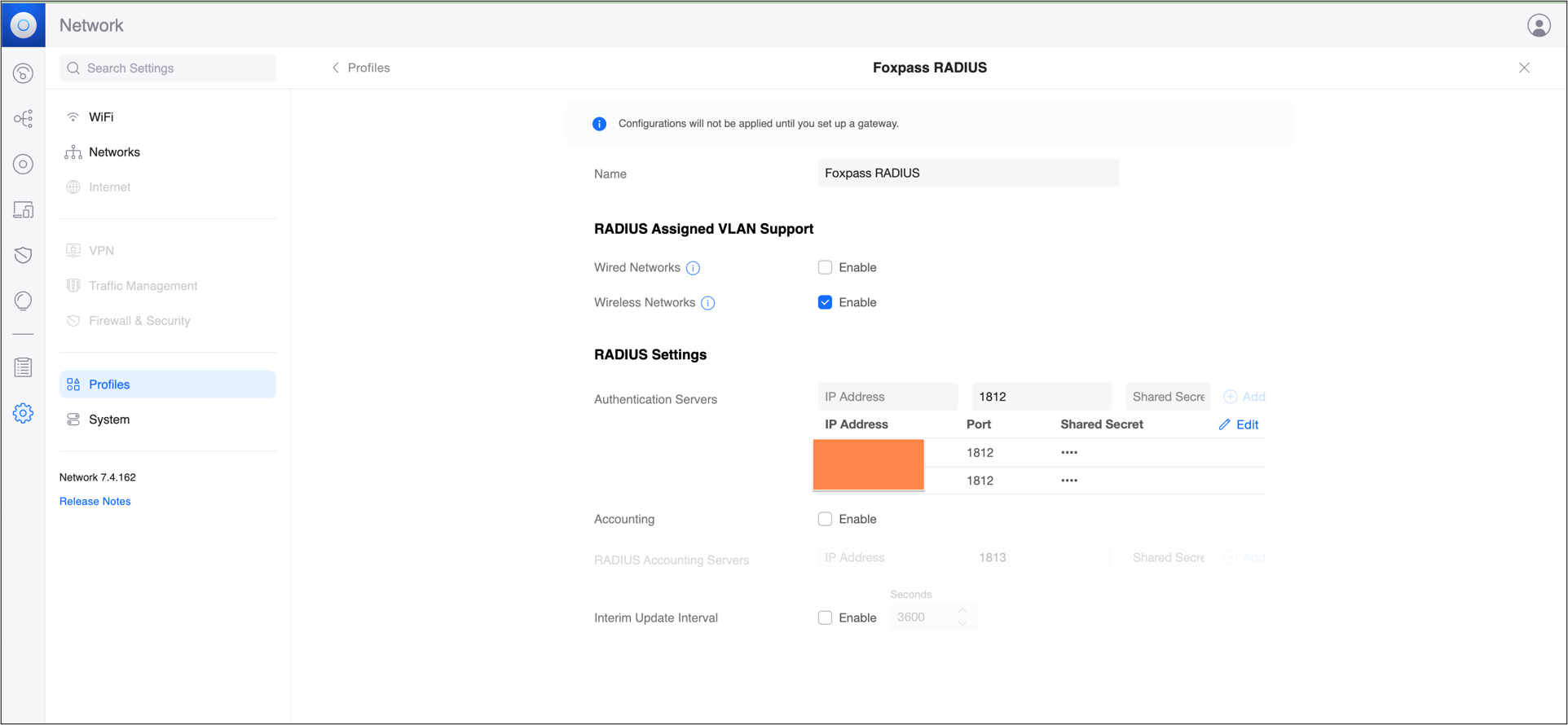Open the Dashboard sidebar icon

(23, 73)
